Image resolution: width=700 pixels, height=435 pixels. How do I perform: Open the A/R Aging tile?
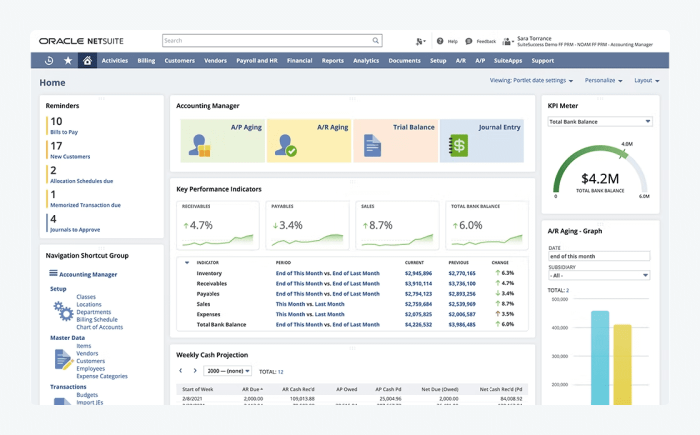pyautogui.click(x=309, y=141)
